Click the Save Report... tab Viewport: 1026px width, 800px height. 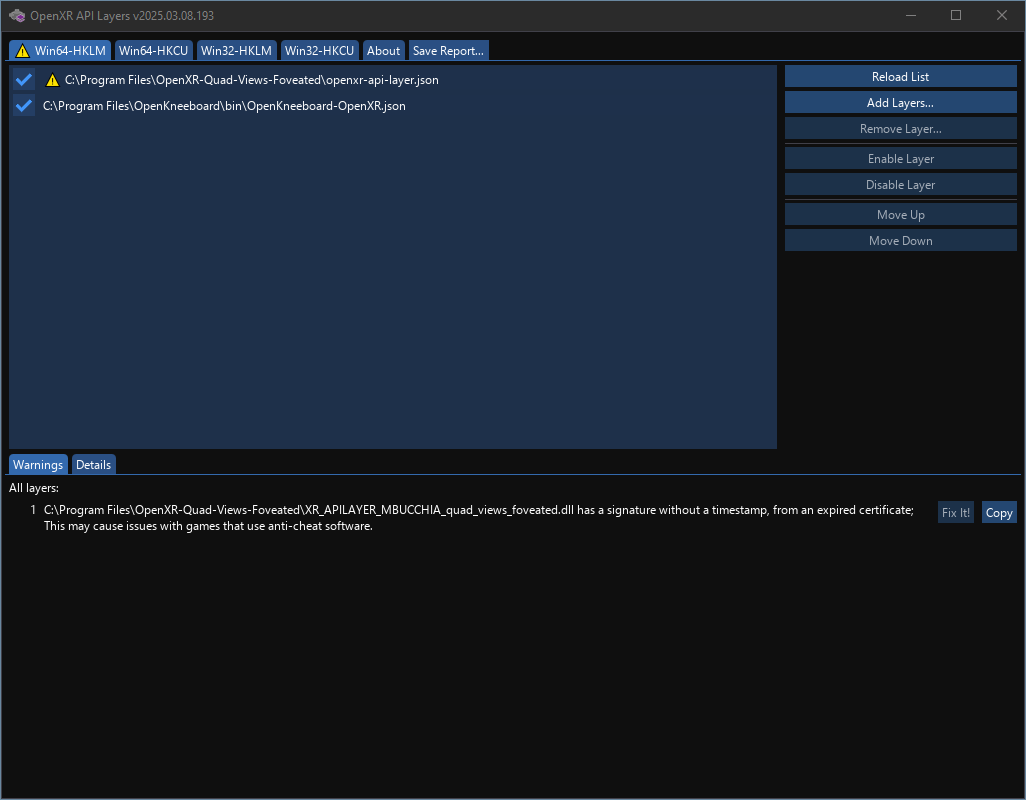(448, 50)
